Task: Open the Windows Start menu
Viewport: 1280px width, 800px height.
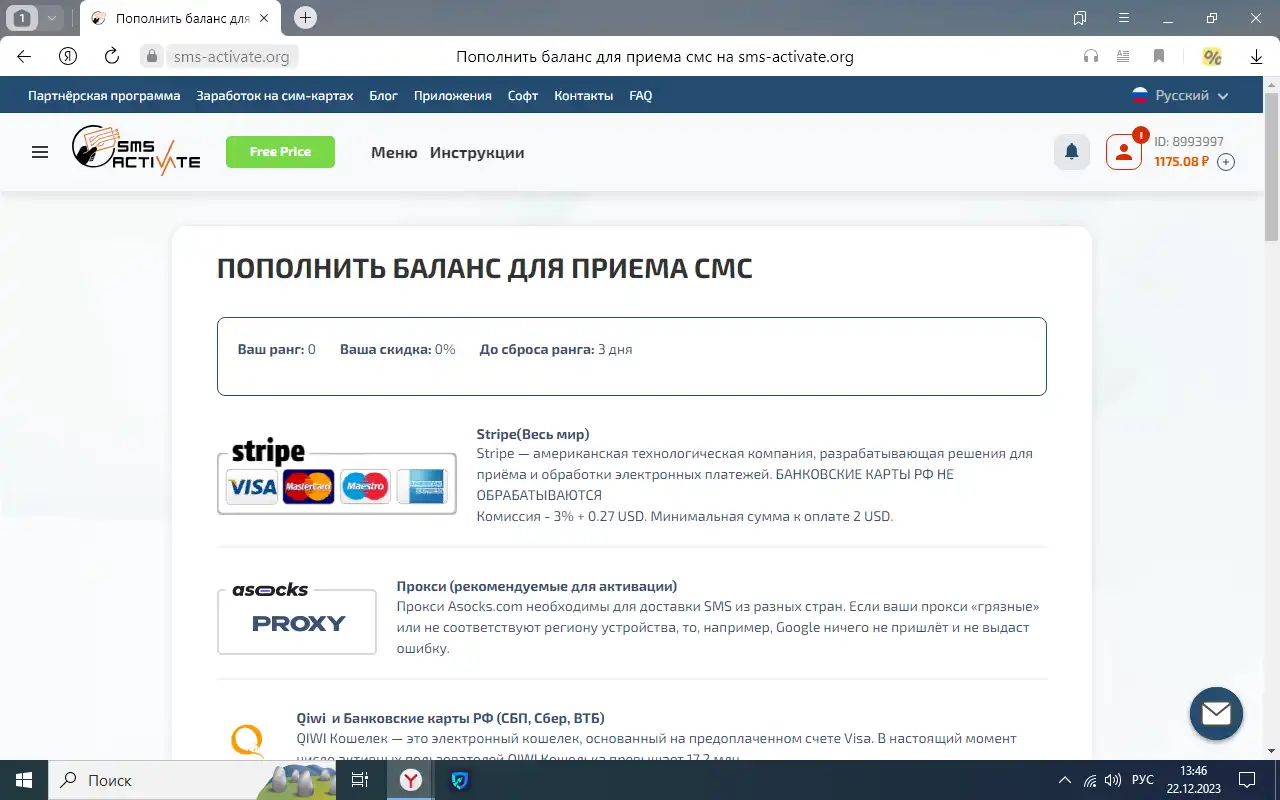Action: (x=24, y=780)
